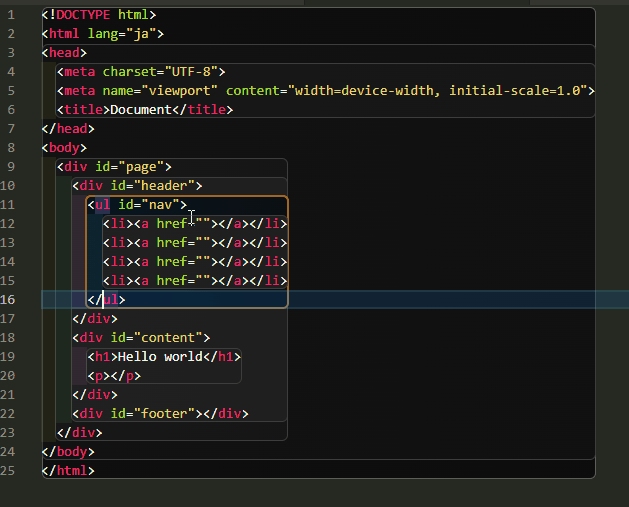
Task: Click the word Document inside title tag
Action: [140, 109]
